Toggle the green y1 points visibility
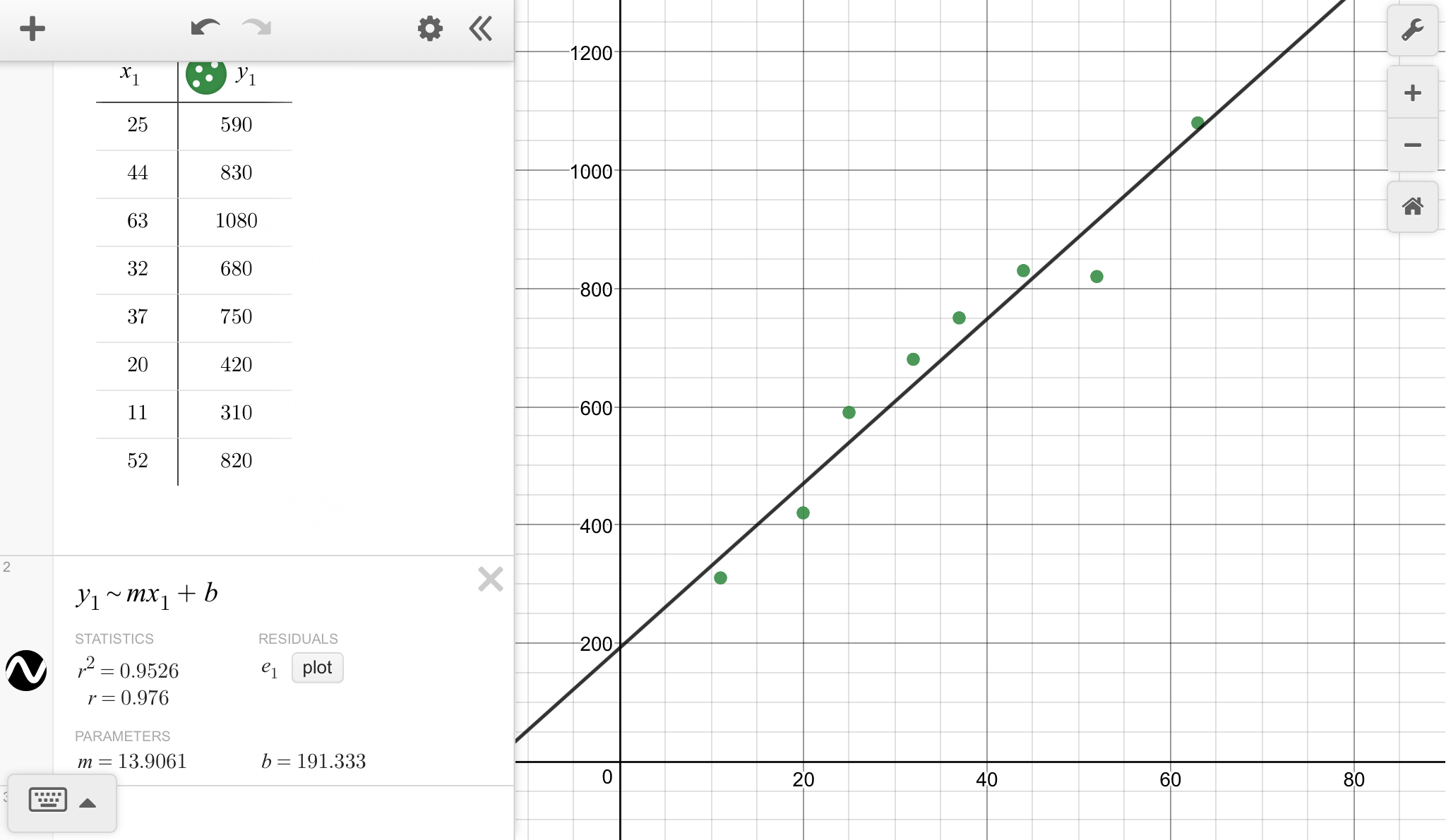Screen dimensions: 1446x840 tap(205, 76)
